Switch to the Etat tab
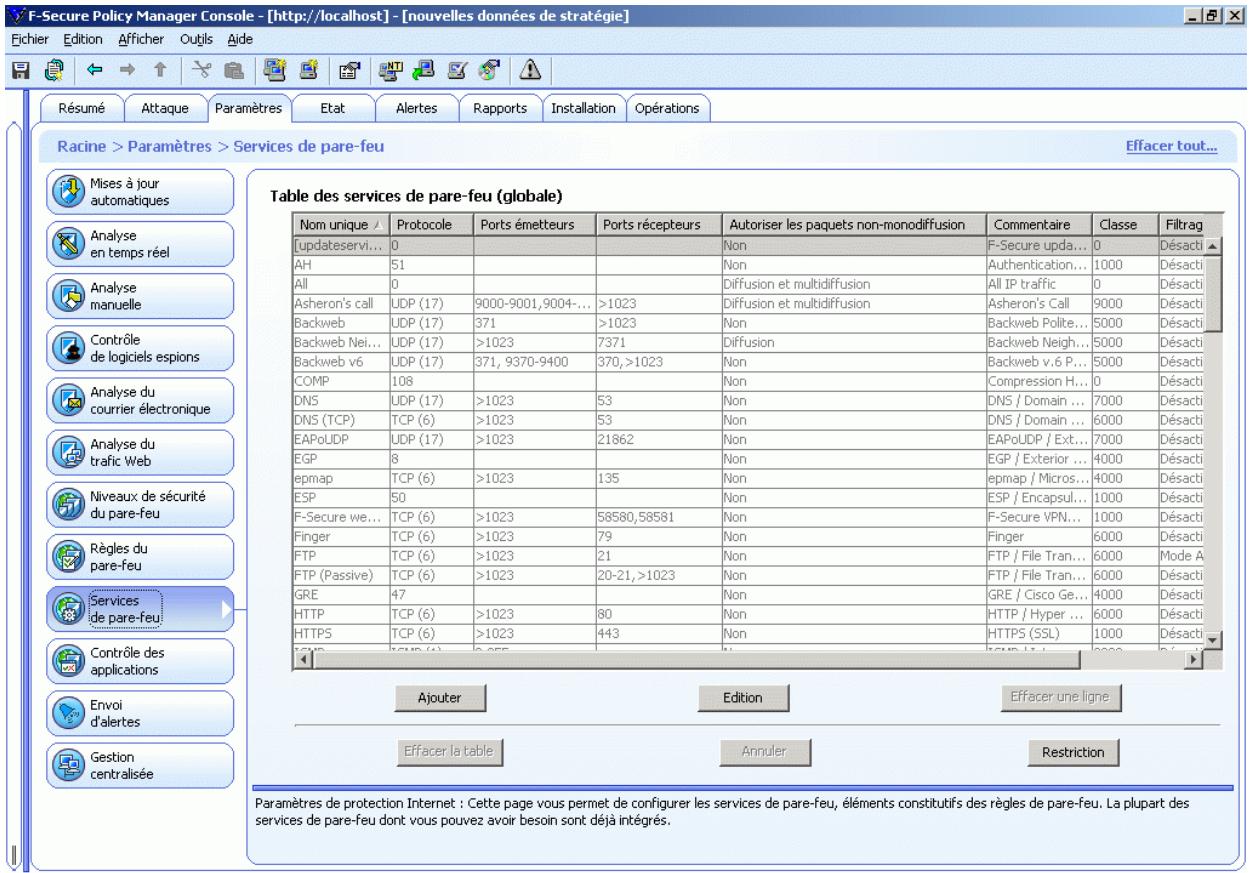Viewport: 1253px width, 873px height. 332,109
